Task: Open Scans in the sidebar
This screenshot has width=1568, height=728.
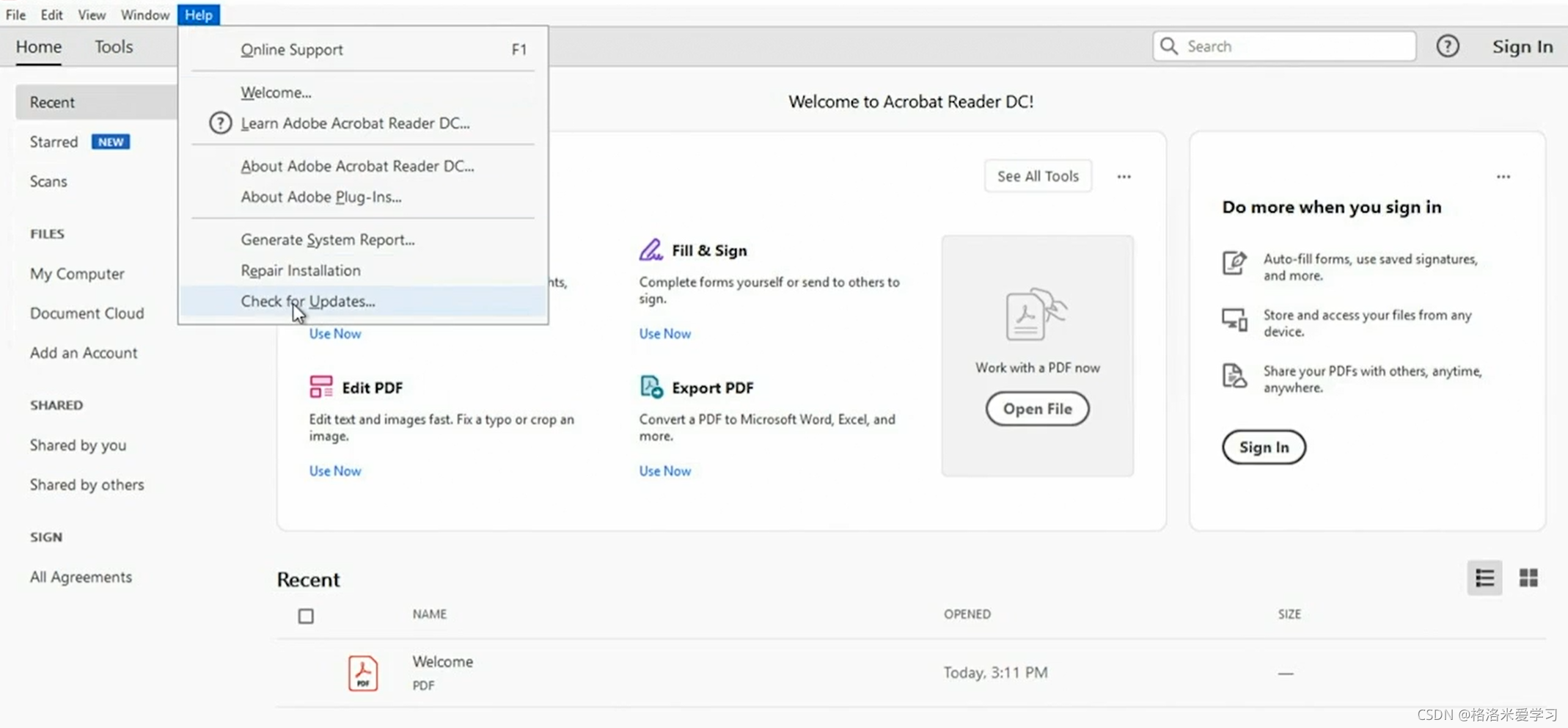Action: pos(48,181)
